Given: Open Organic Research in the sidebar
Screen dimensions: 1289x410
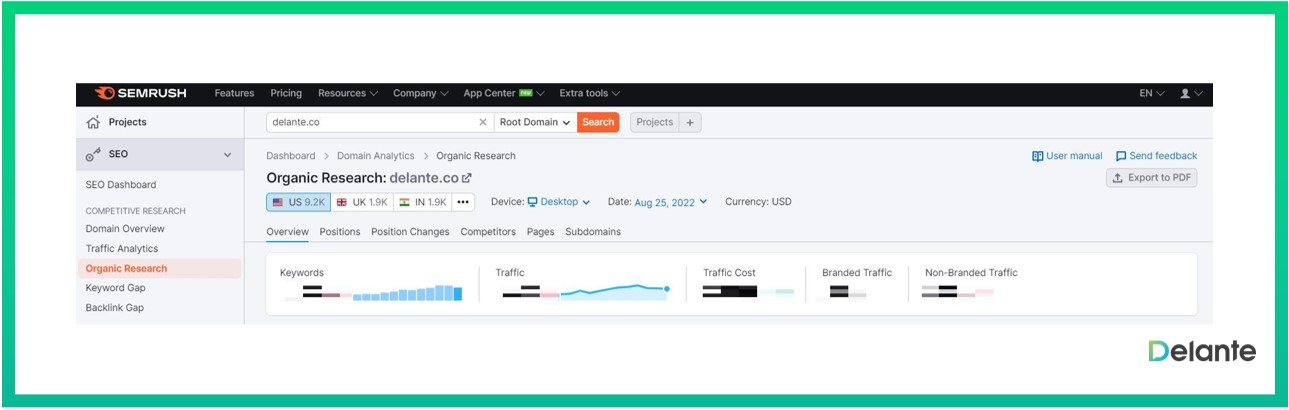Looking at the screenshot, I should [x=159, y=268].
